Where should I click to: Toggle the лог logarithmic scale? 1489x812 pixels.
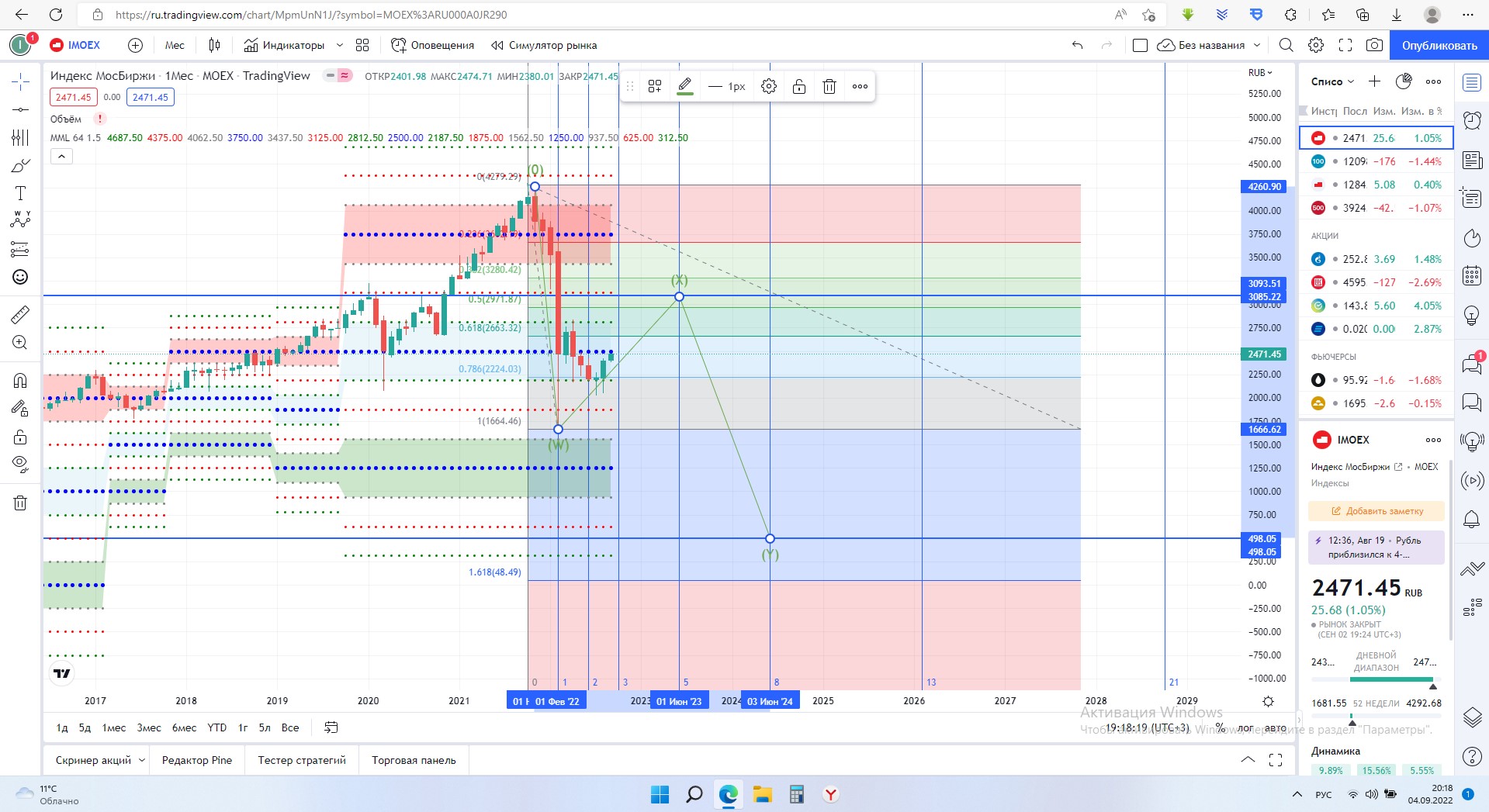click(x=1245, y=727)
